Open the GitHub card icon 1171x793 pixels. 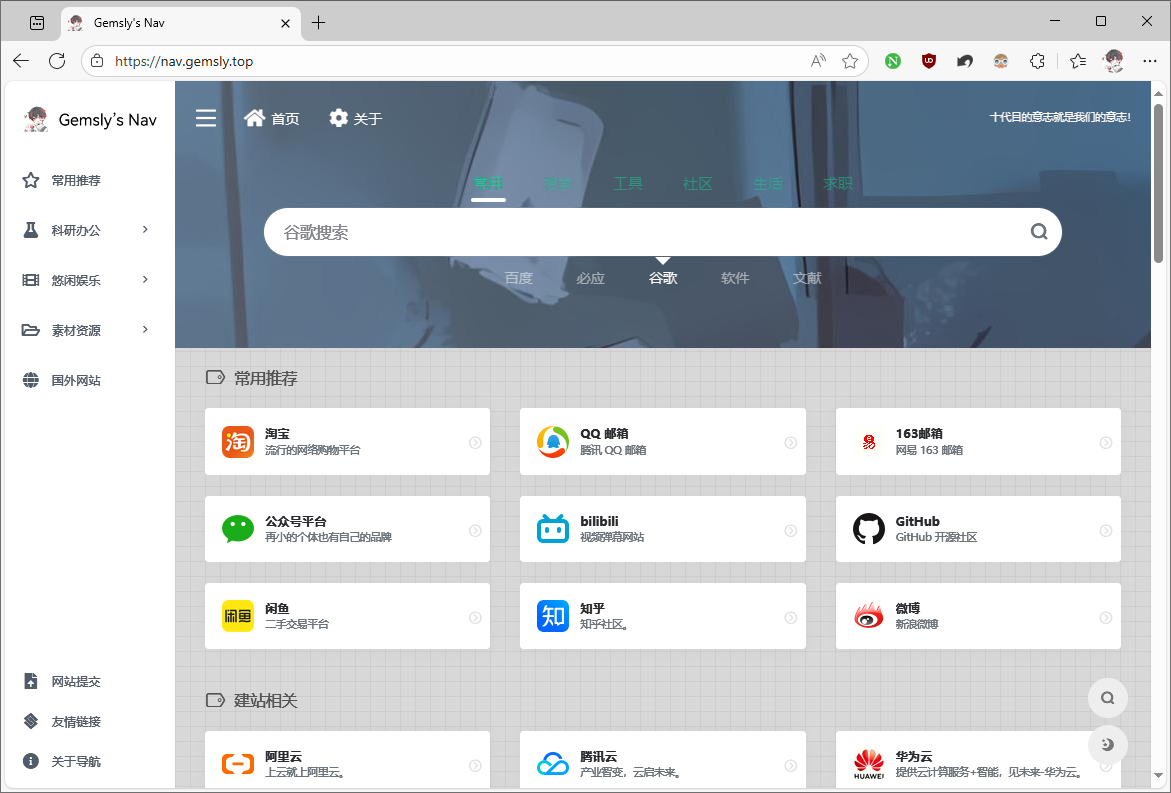[868, 529]
